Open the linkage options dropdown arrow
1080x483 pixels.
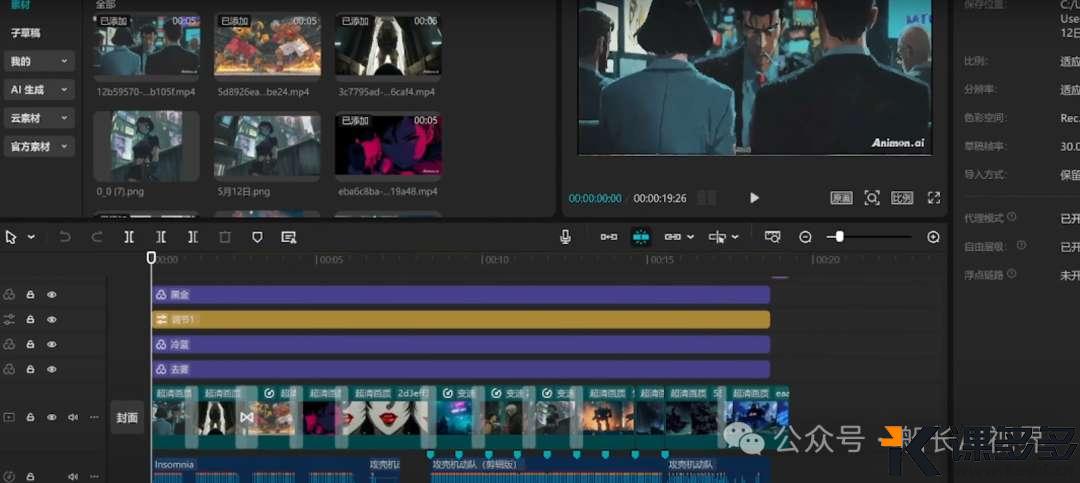click(x=690, y=237)
